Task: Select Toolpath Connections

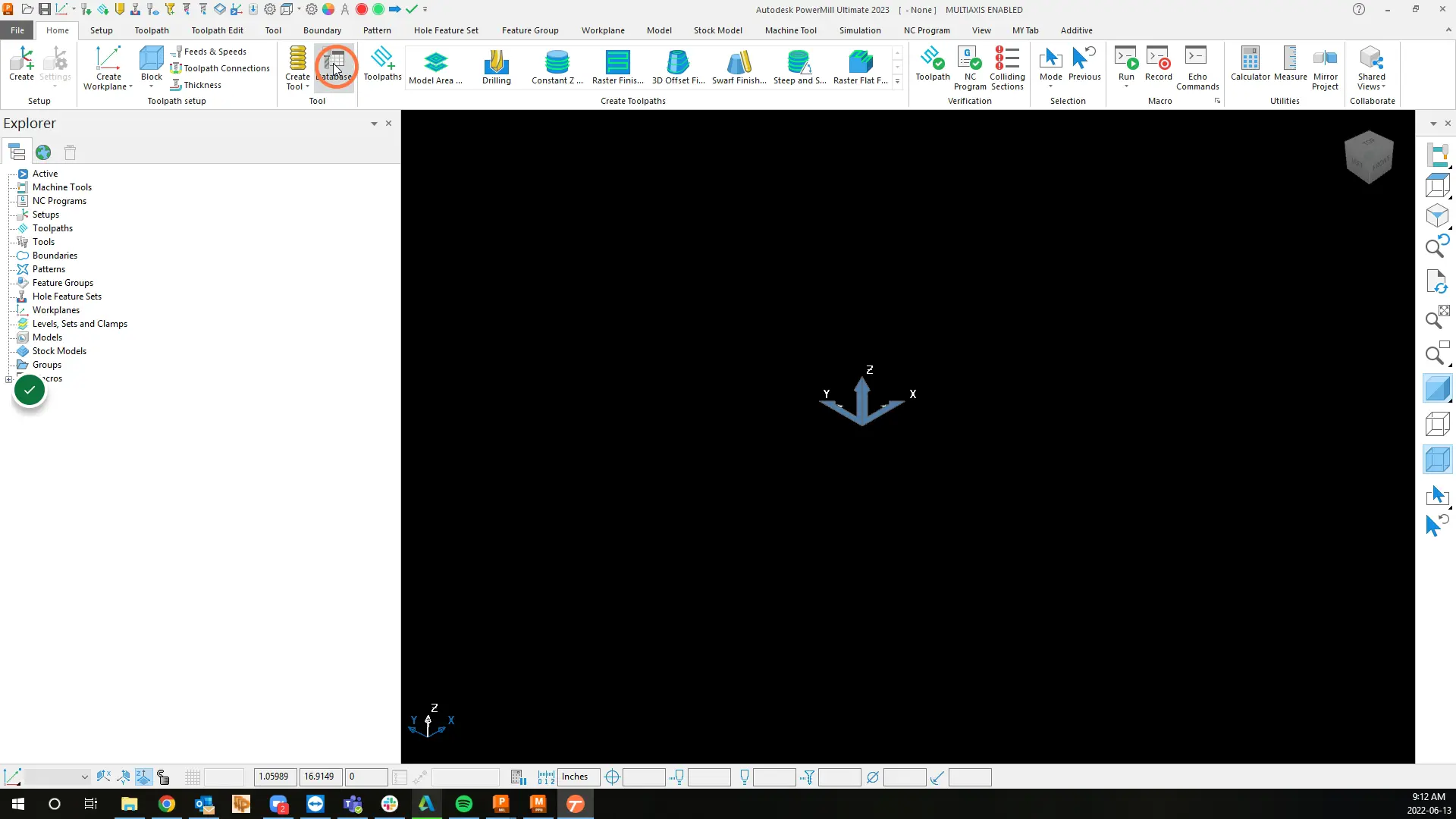Action: pos(220,68)
